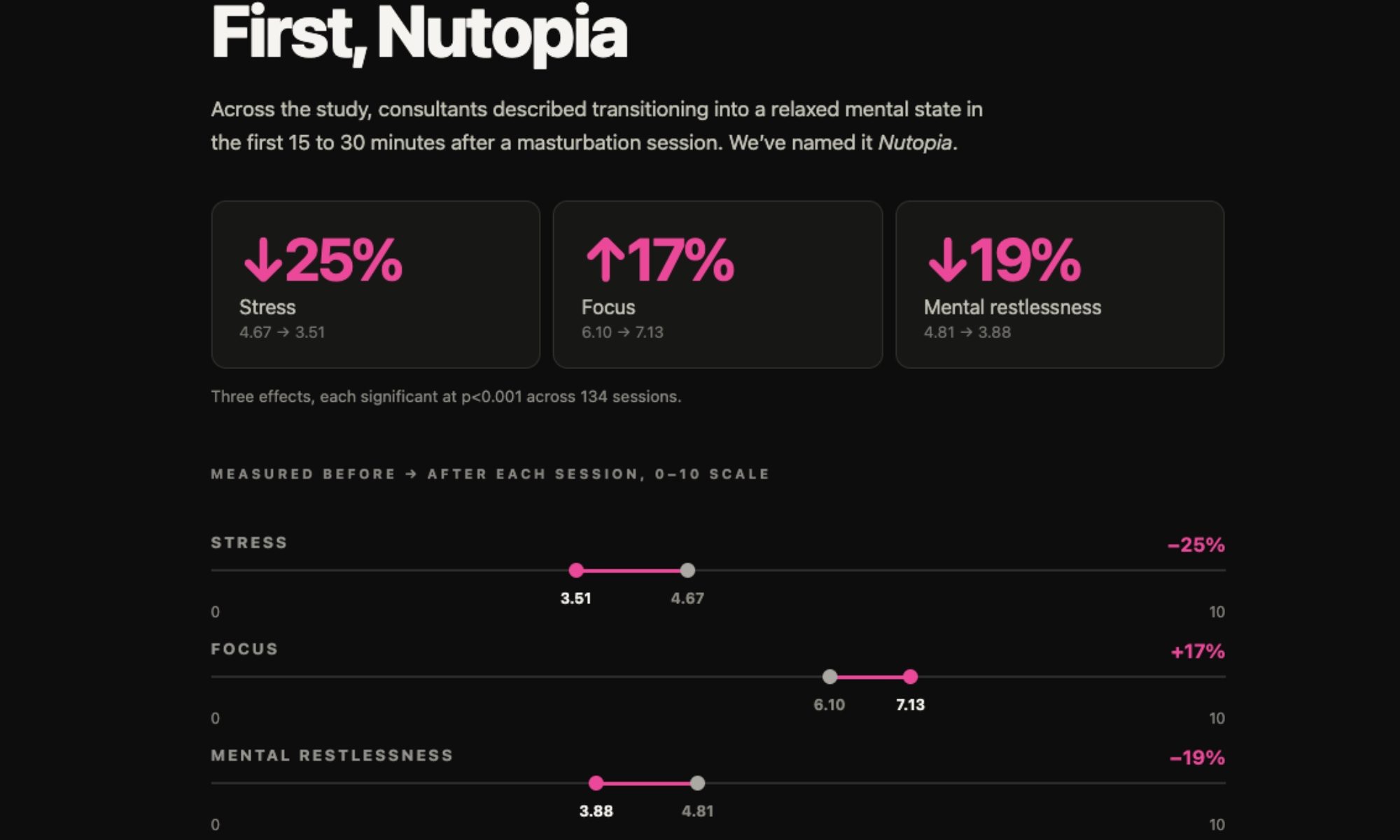Click the up arrow beside 17% focus
Image resolution: width=1400 pixels, height=840 pixels.
pos(605,260)
